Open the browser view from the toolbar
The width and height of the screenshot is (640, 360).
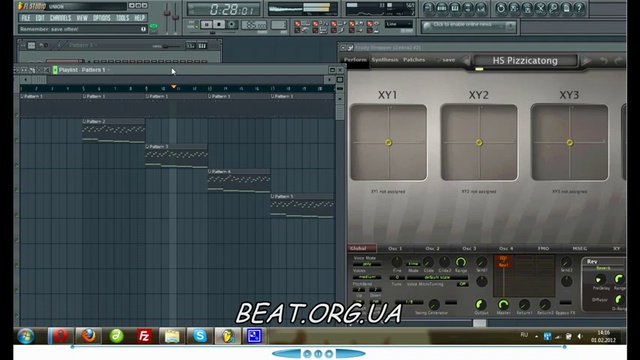click(467, 8)
